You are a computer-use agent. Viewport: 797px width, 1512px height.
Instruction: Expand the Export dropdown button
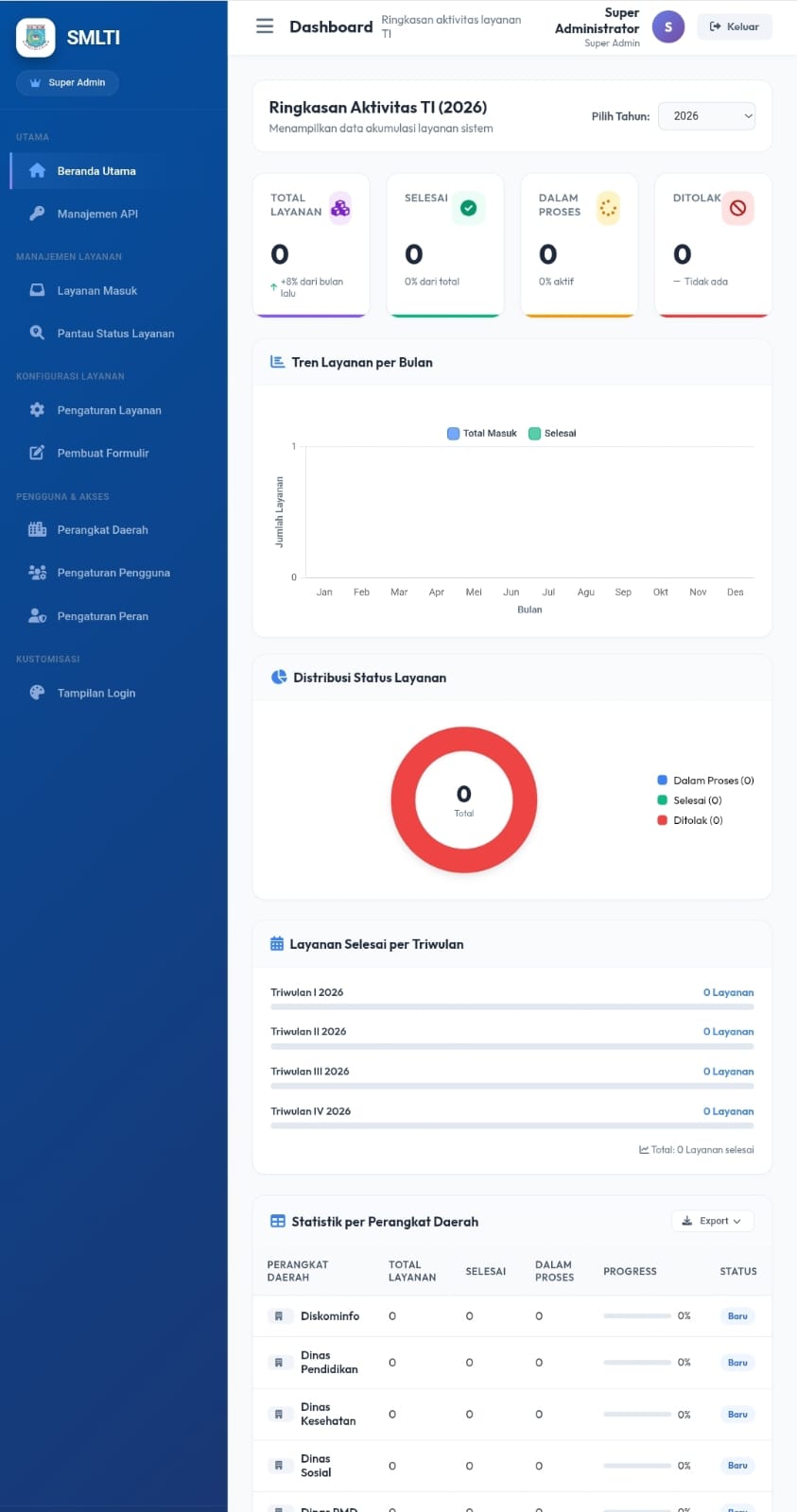[712, 1221]
